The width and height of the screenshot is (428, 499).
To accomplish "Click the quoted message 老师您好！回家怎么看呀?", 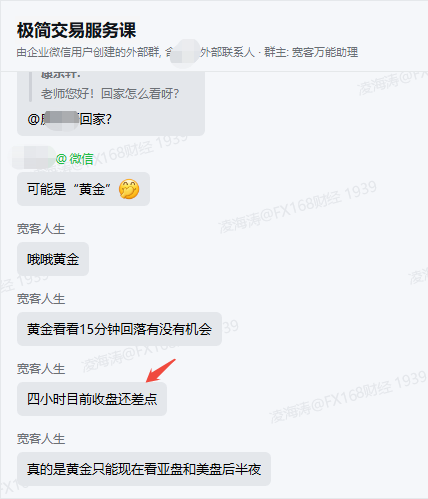I will [110, 94].
